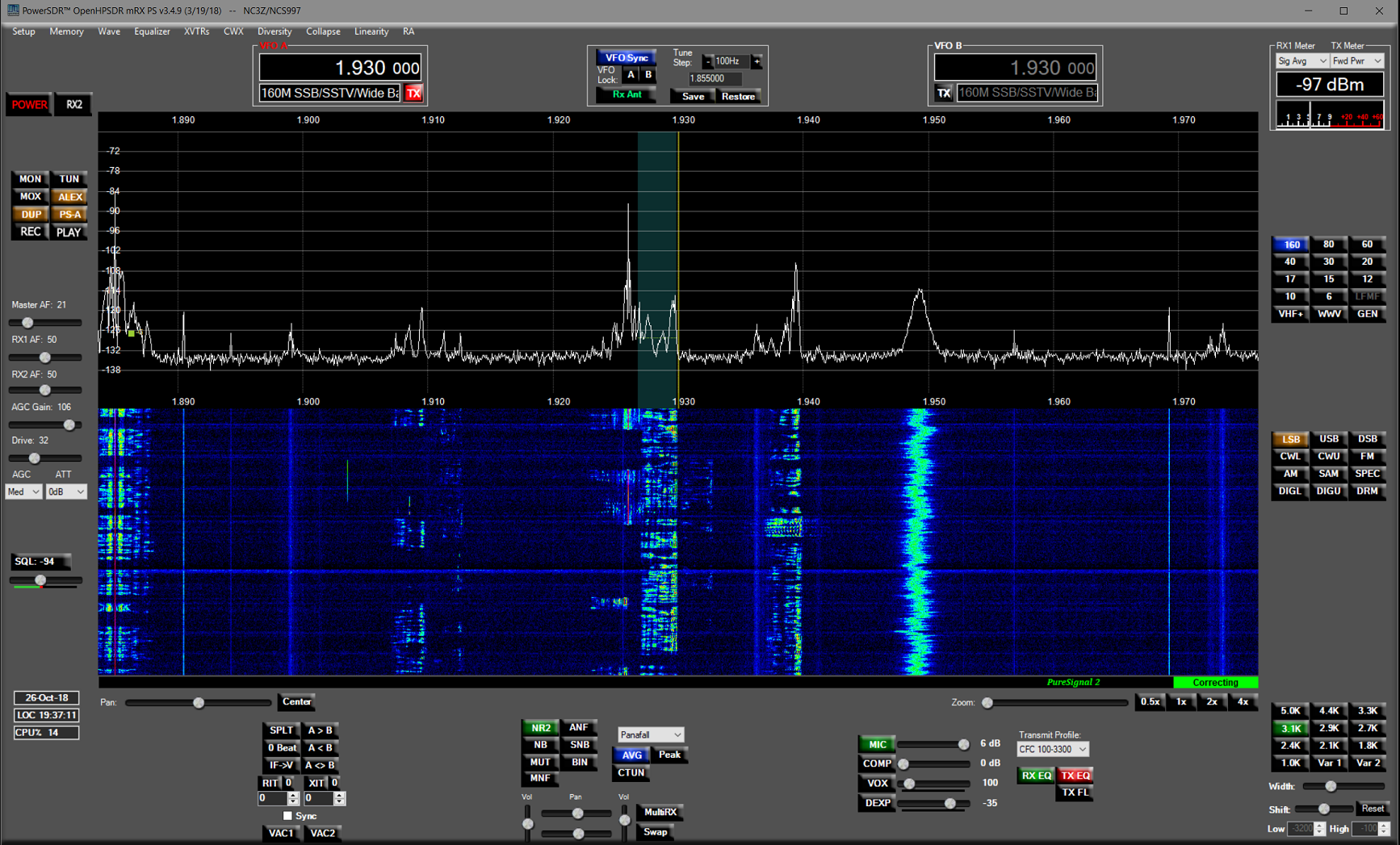Switch the mode to USB
Viewport: 1400px width, 845px height.
(1328, 439)
